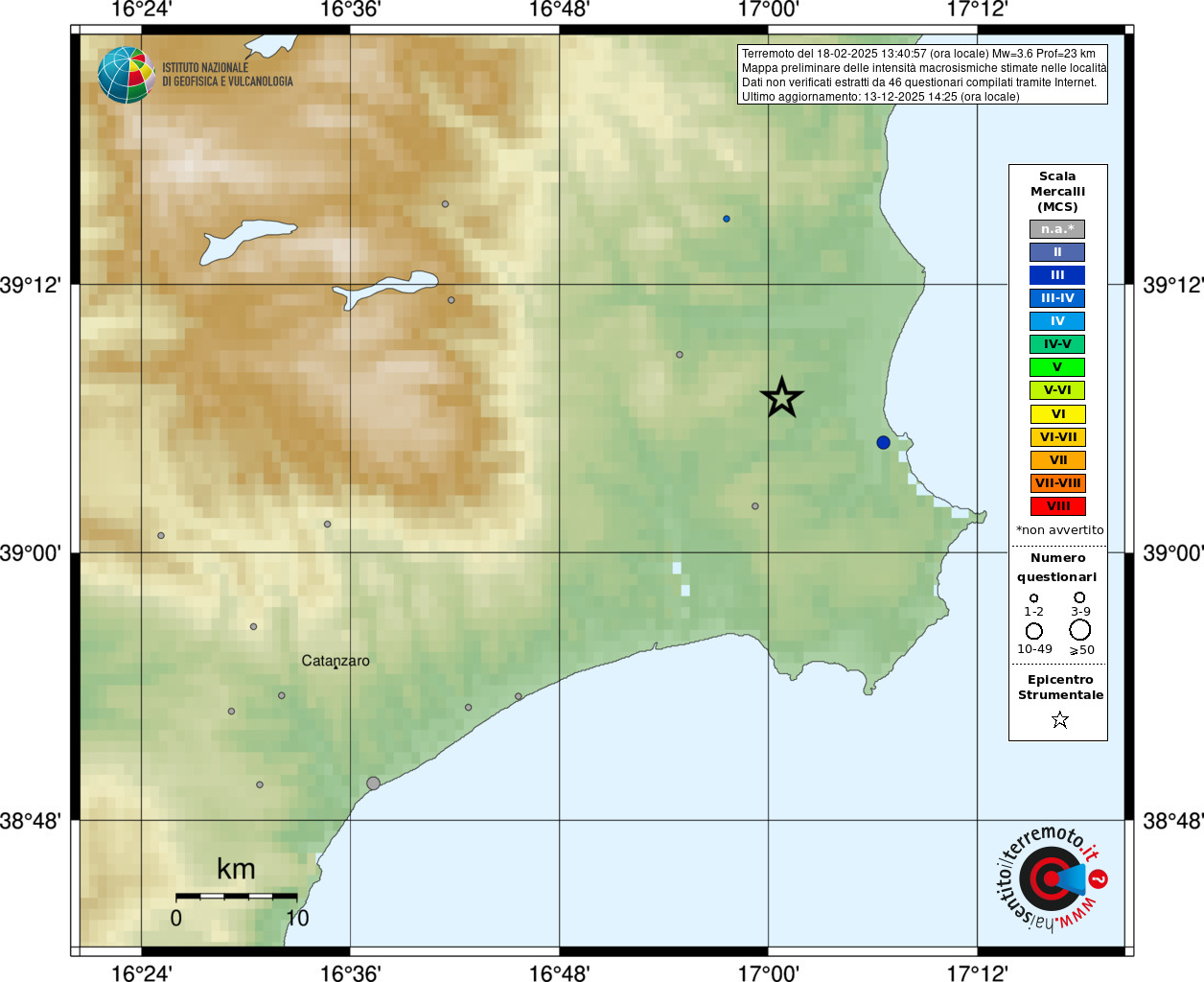Click the Catanzaro city label
The image size is (1204, 982).
[336, 661]
